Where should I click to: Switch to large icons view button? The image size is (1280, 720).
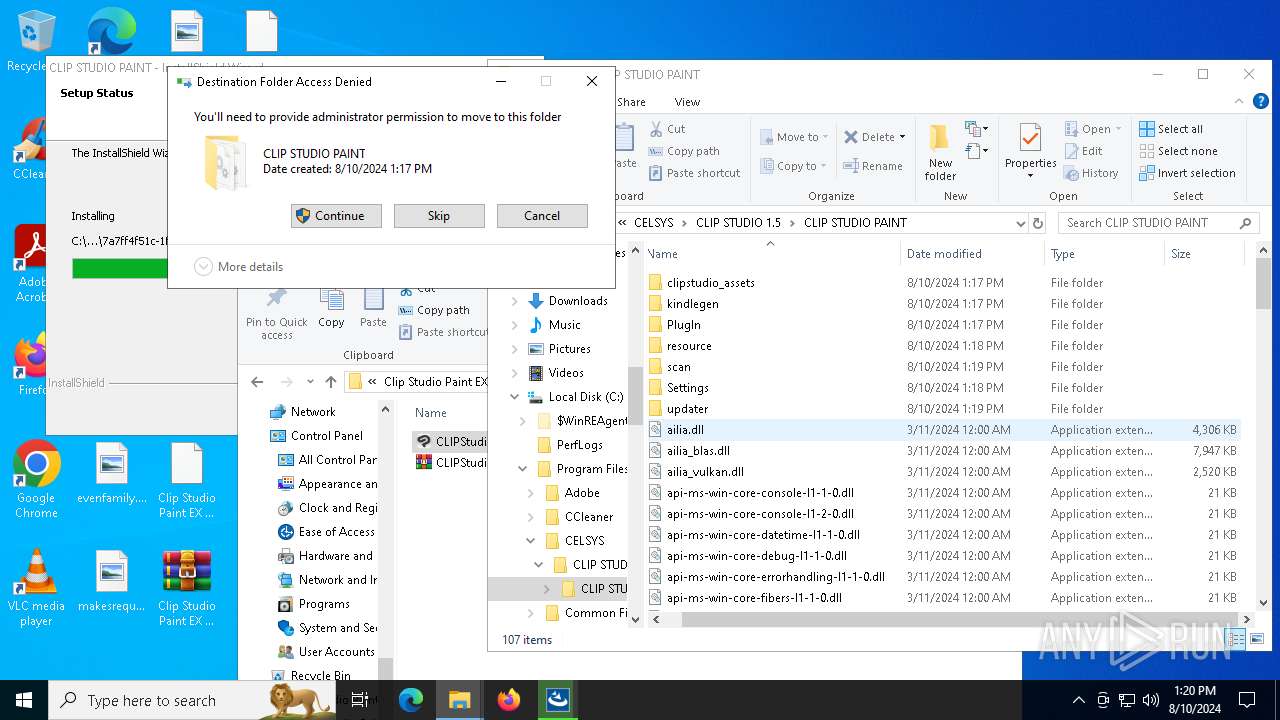click(1257, 639)
